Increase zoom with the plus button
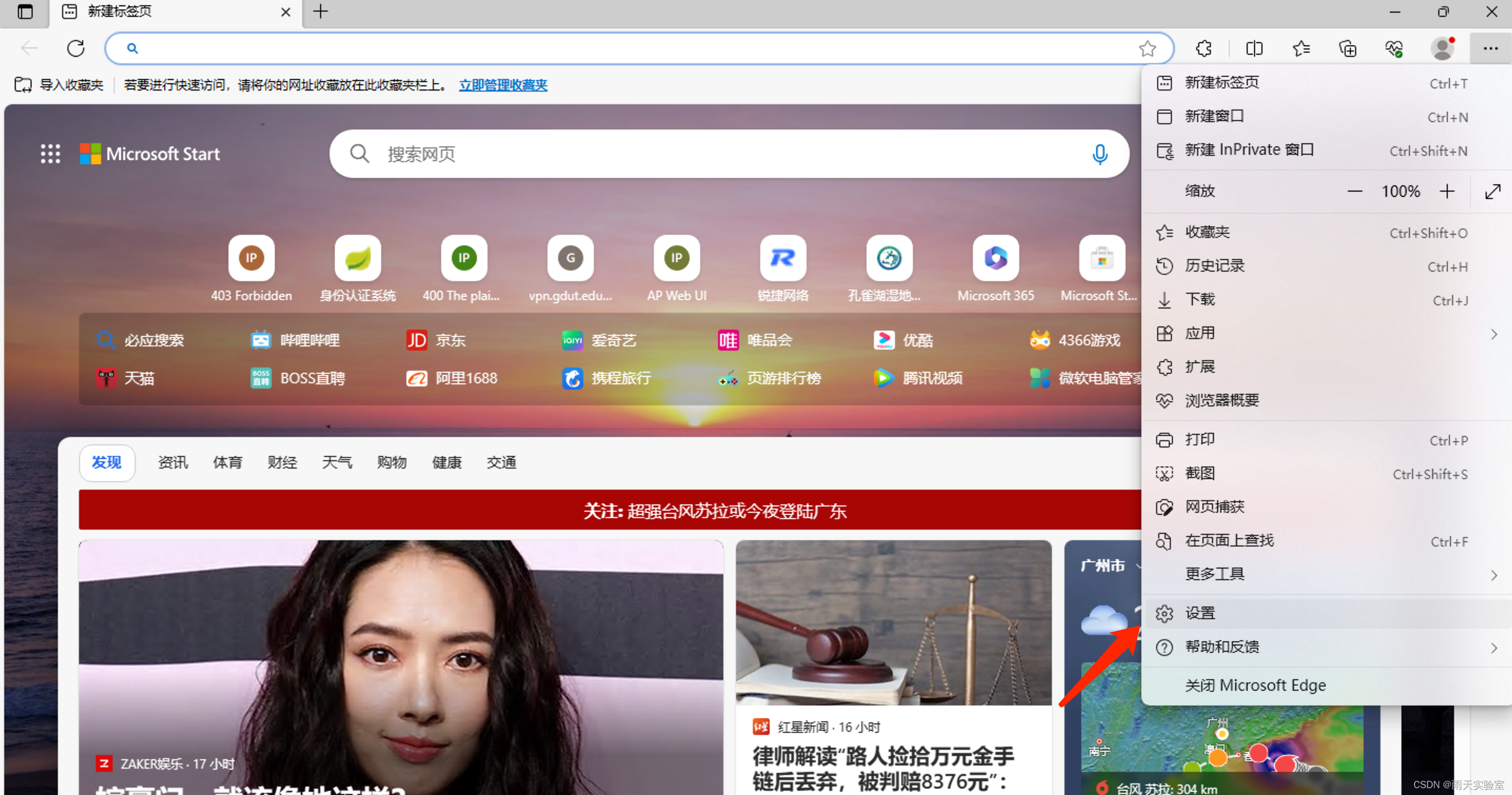This screenshot has height=795, width=1512. click(x=1447, y=192)
